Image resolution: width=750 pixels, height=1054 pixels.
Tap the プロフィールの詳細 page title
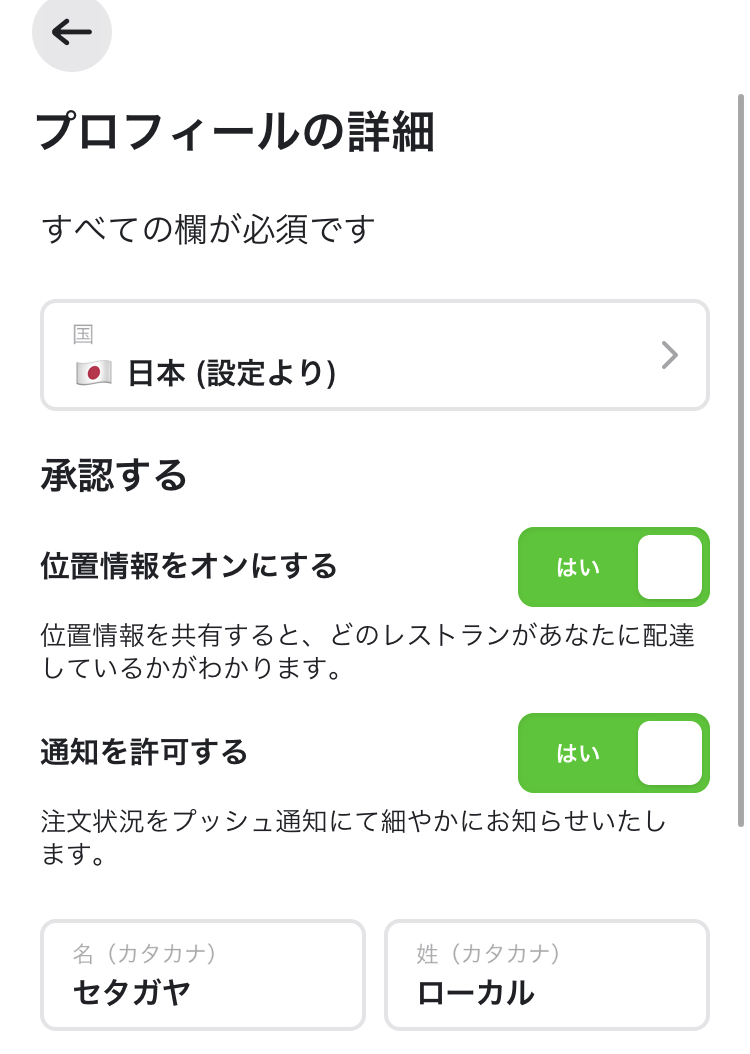[235, 132]
